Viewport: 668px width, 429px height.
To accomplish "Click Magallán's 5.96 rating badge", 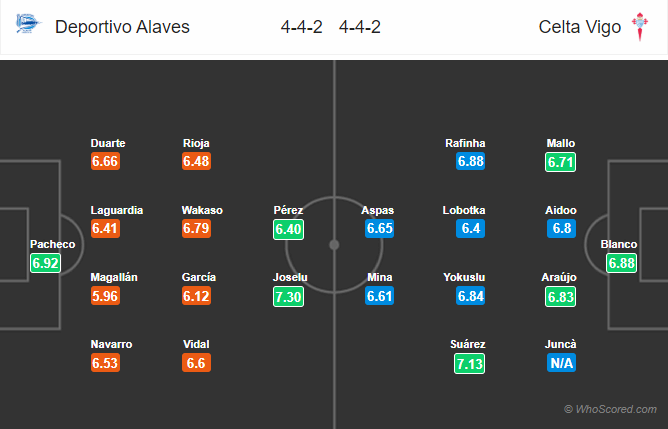I will (105, 296).
